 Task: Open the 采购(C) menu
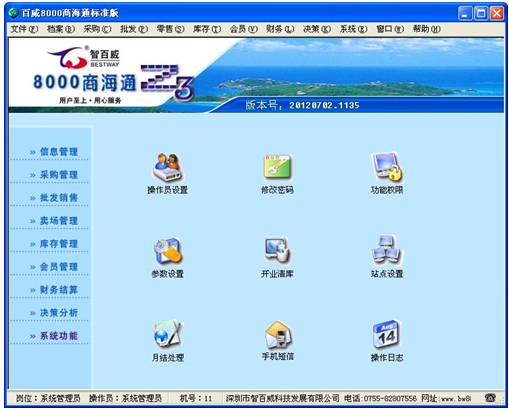point(97,29)
